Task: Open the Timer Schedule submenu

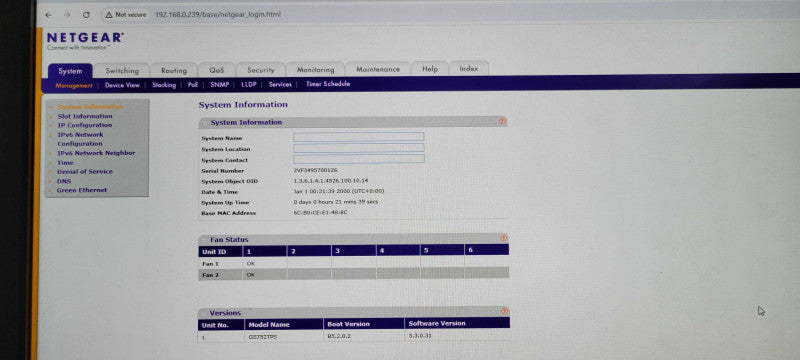Action: click(x=328, y=84)
